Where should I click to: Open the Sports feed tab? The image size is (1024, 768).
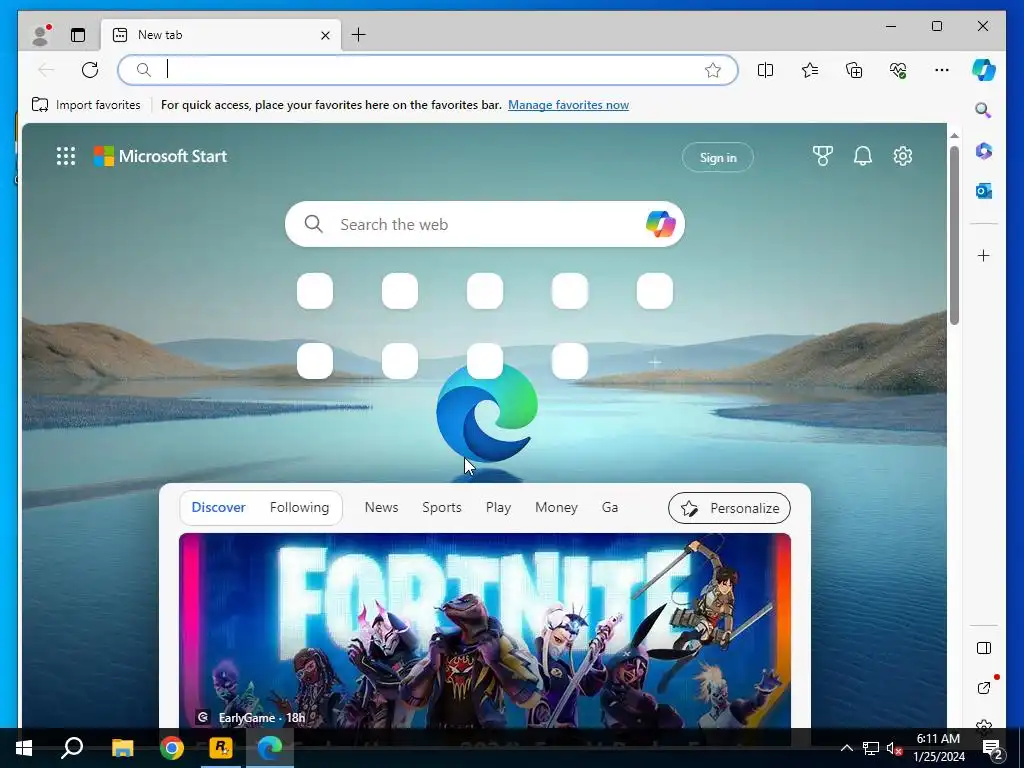(x=441, y=507)
